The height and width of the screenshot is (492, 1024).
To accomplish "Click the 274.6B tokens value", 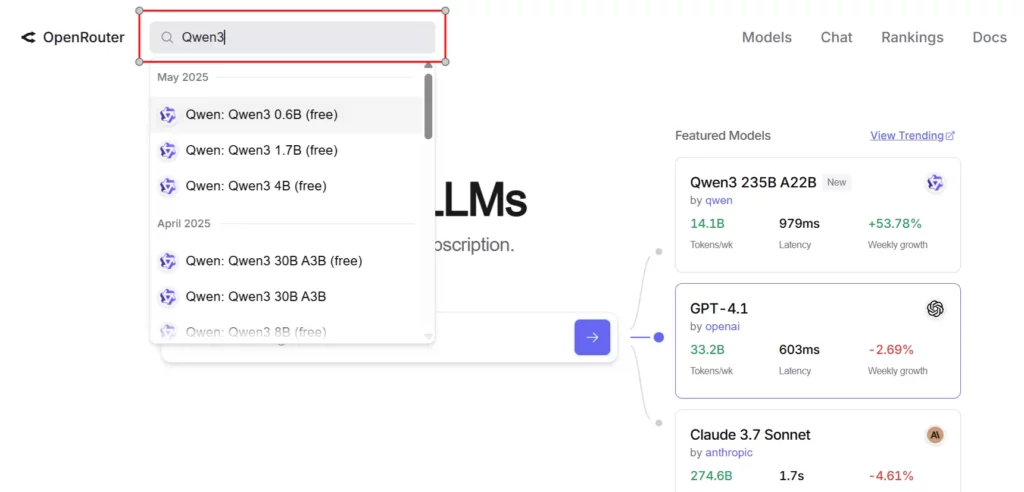I will tap(711, 476).
